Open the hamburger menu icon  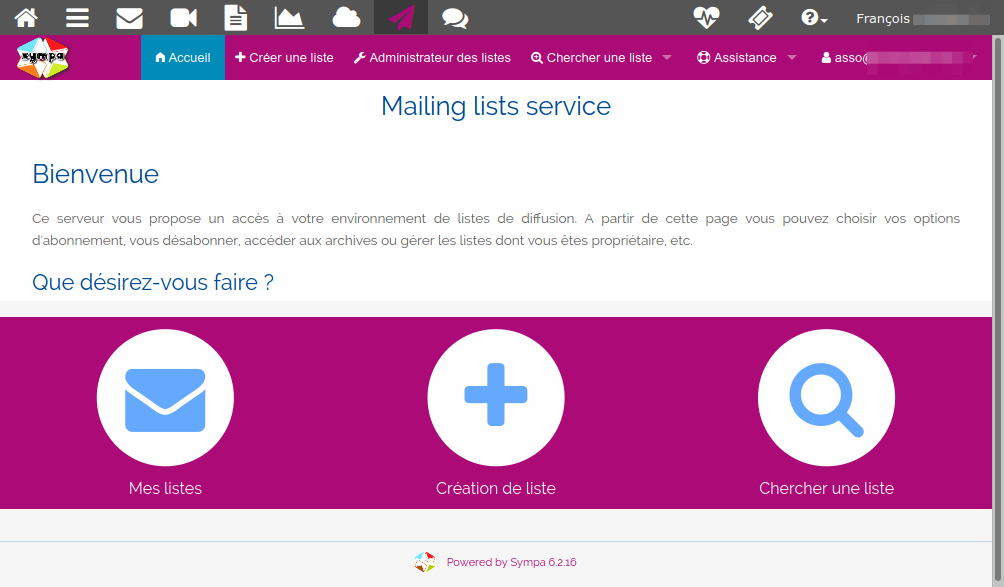pos(77,18)
